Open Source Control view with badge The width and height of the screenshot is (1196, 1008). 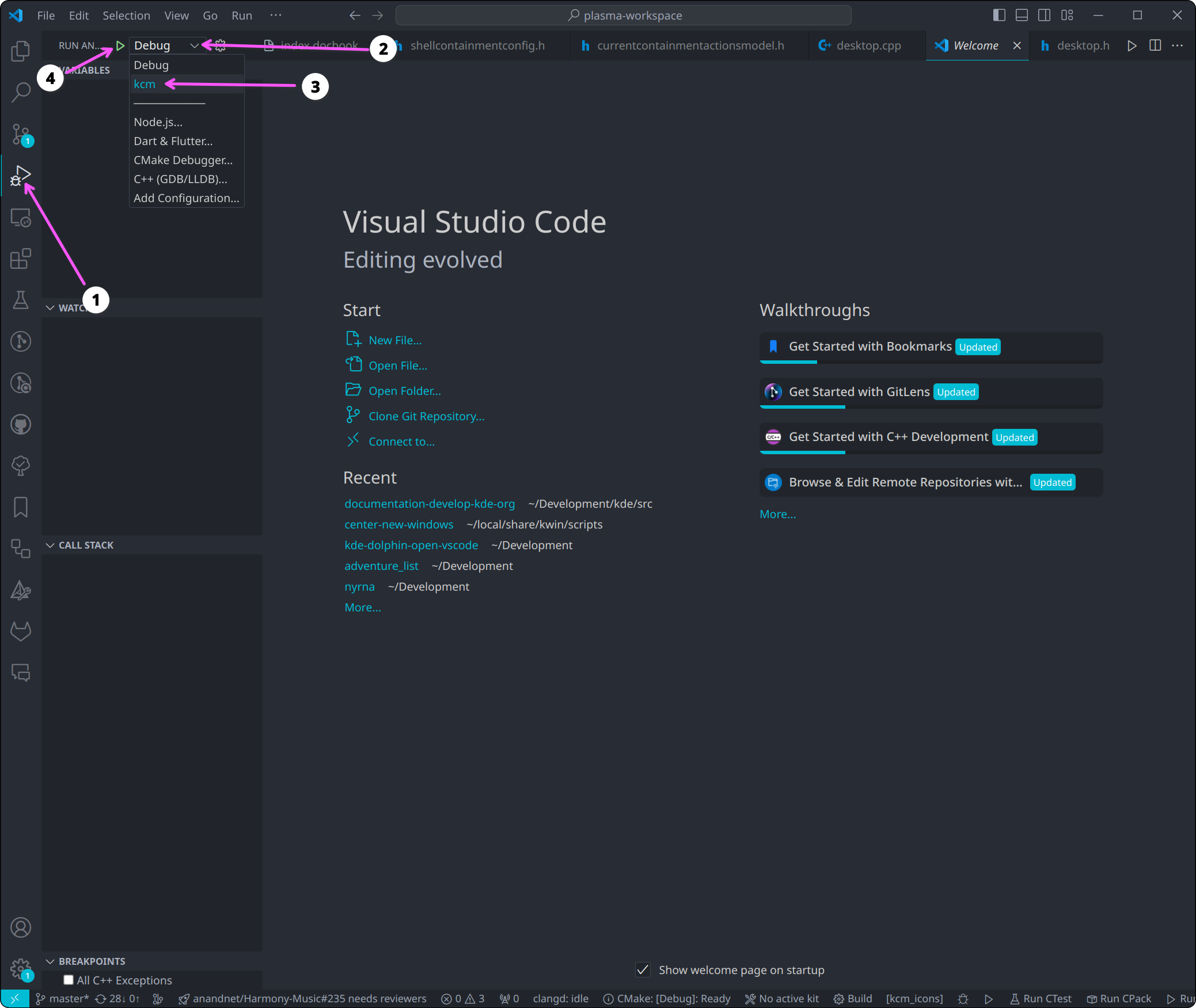[x=22, y=135]
